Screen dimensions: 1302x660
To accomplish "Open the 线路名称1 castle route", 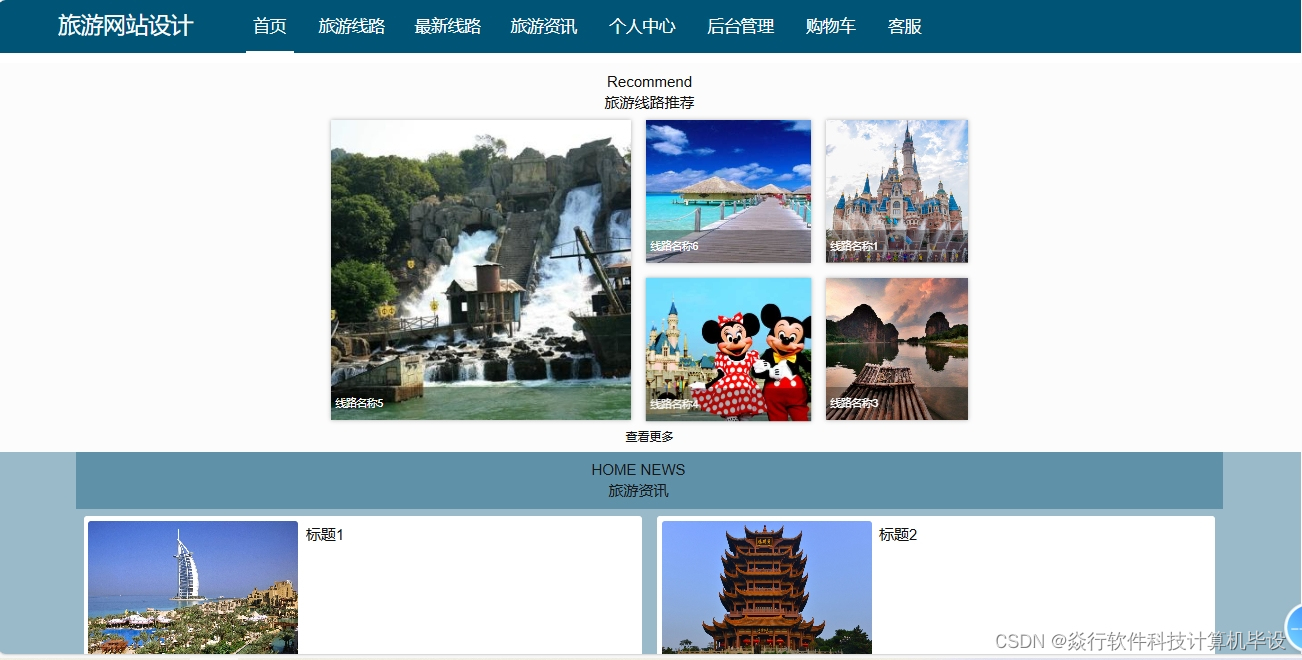I will point(896,190).
